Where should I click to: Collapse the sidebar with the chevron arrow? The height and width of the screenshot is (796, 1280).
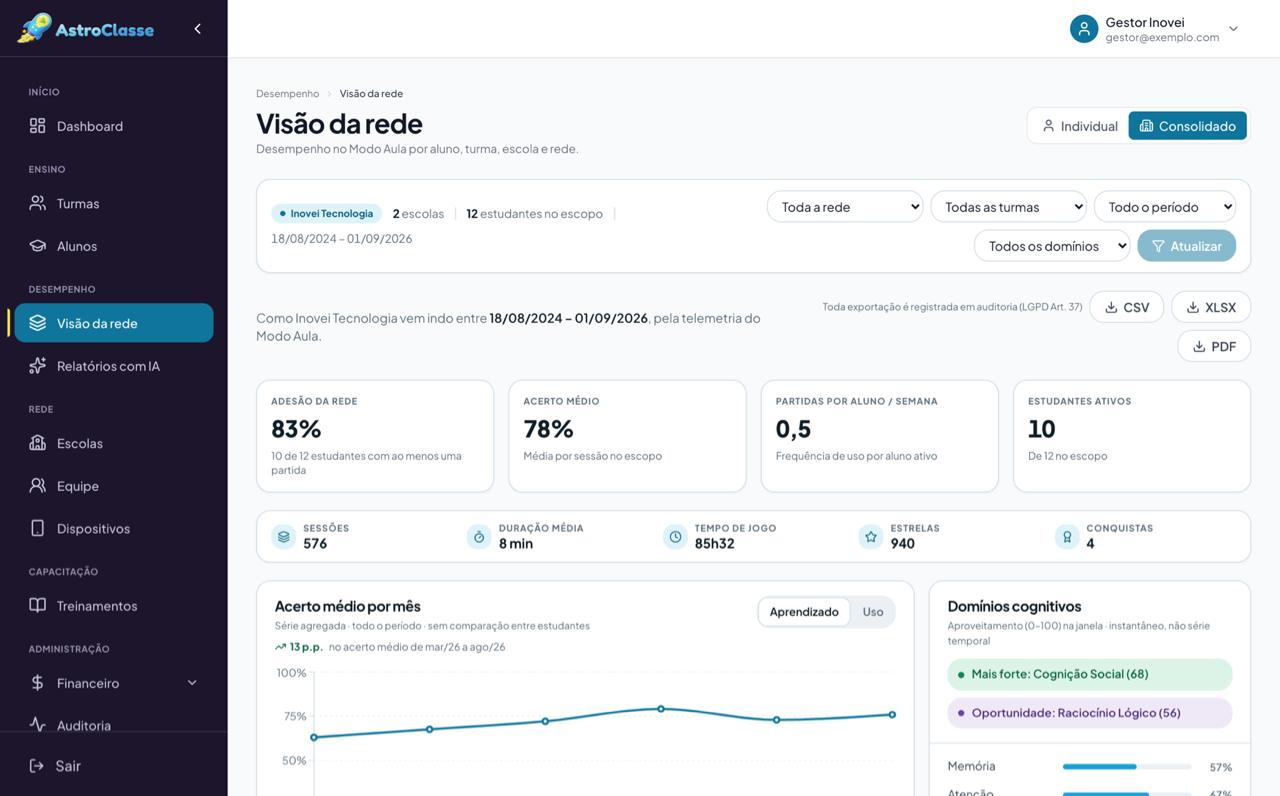(197, 29)
